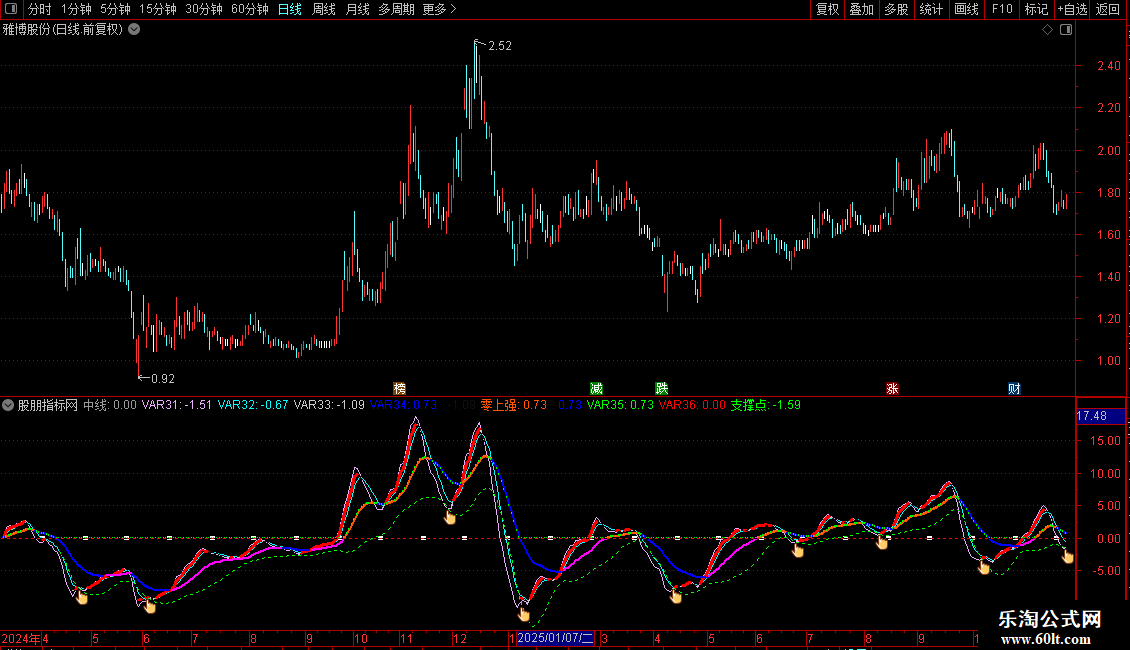Viewport: 1130px width, 650px height.
Task: Select the 零上强 indicator value
Action: 514,405
